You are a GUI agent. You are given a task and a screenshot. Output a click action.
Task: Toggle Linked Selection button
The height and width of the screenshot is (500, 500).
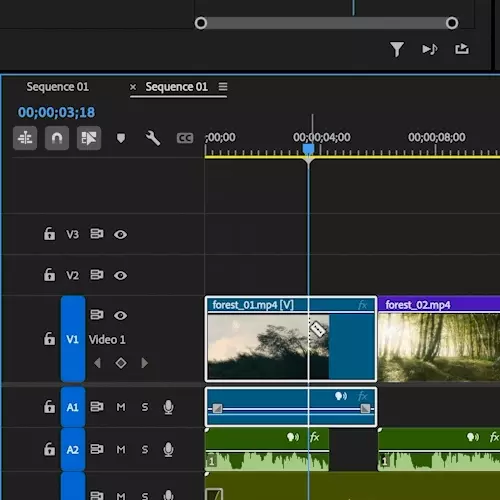click(89, 138)
